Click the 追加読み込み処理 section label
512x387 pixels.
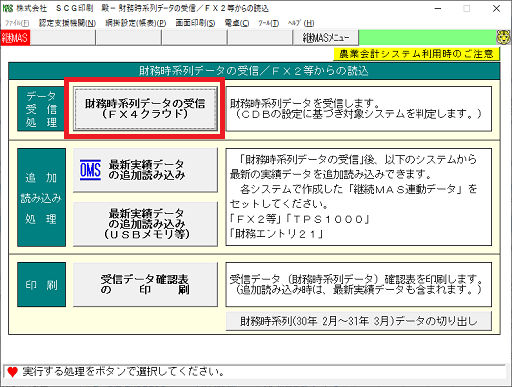(x=41, y=198)
